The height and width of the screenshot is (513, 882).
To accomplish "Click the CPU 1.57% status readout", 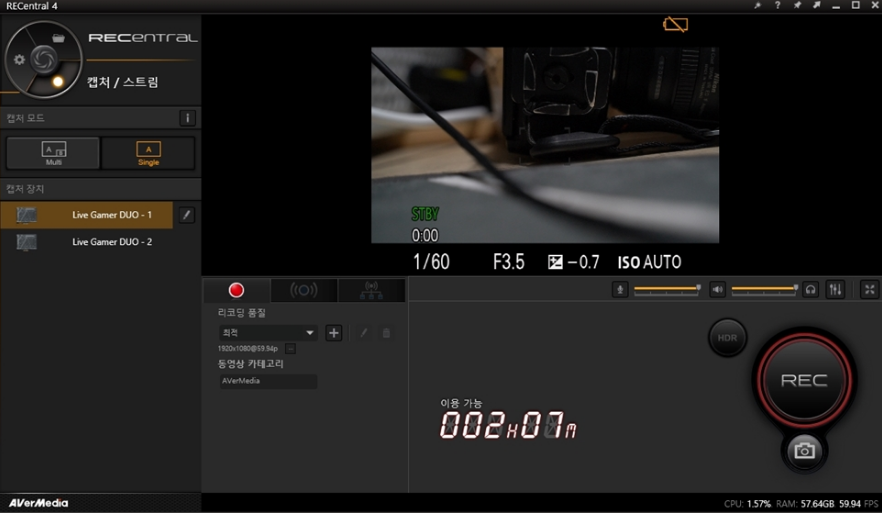I will [747, 503].
